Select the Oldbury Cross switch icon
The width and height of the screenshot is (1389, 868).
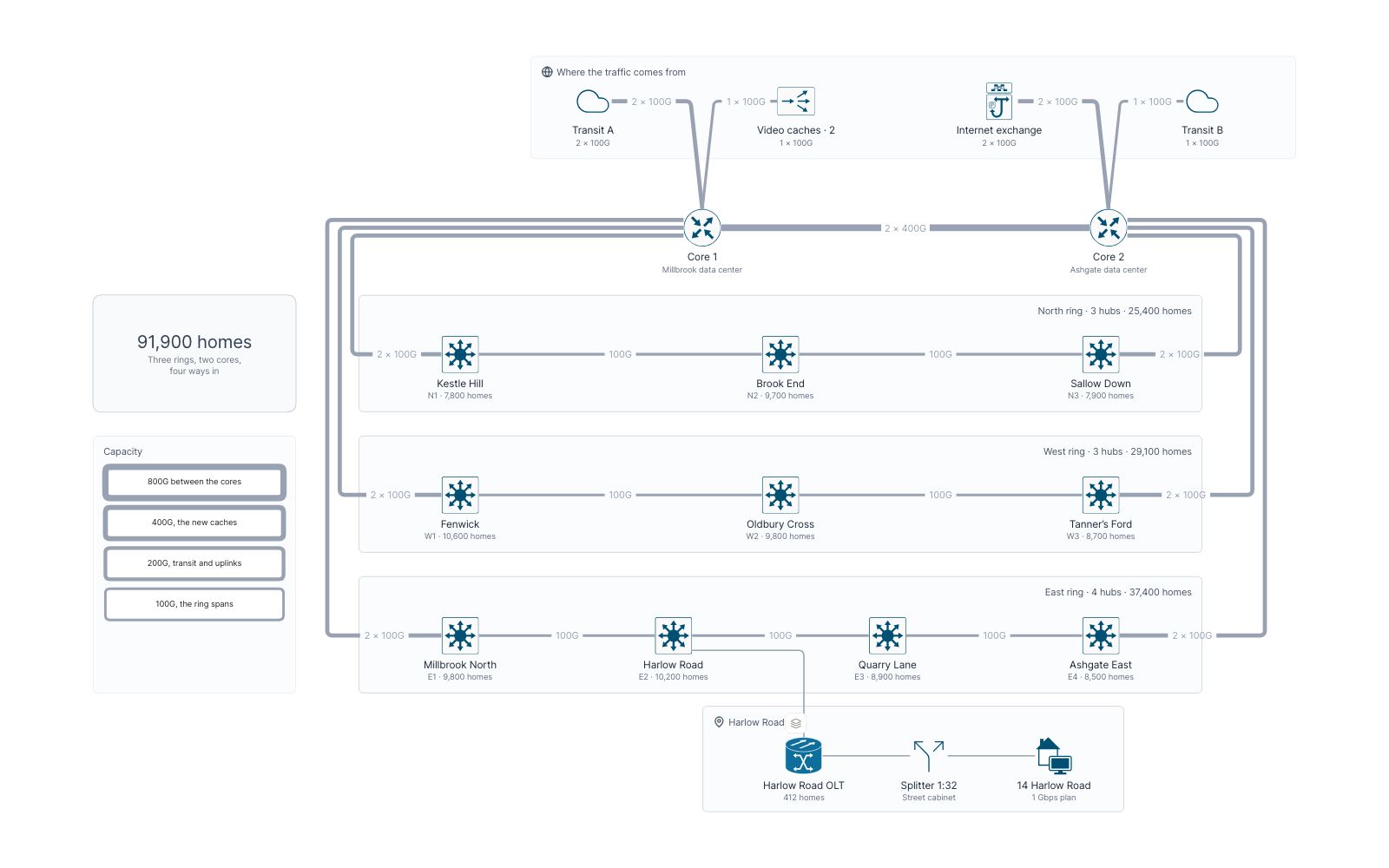point(780,495)
